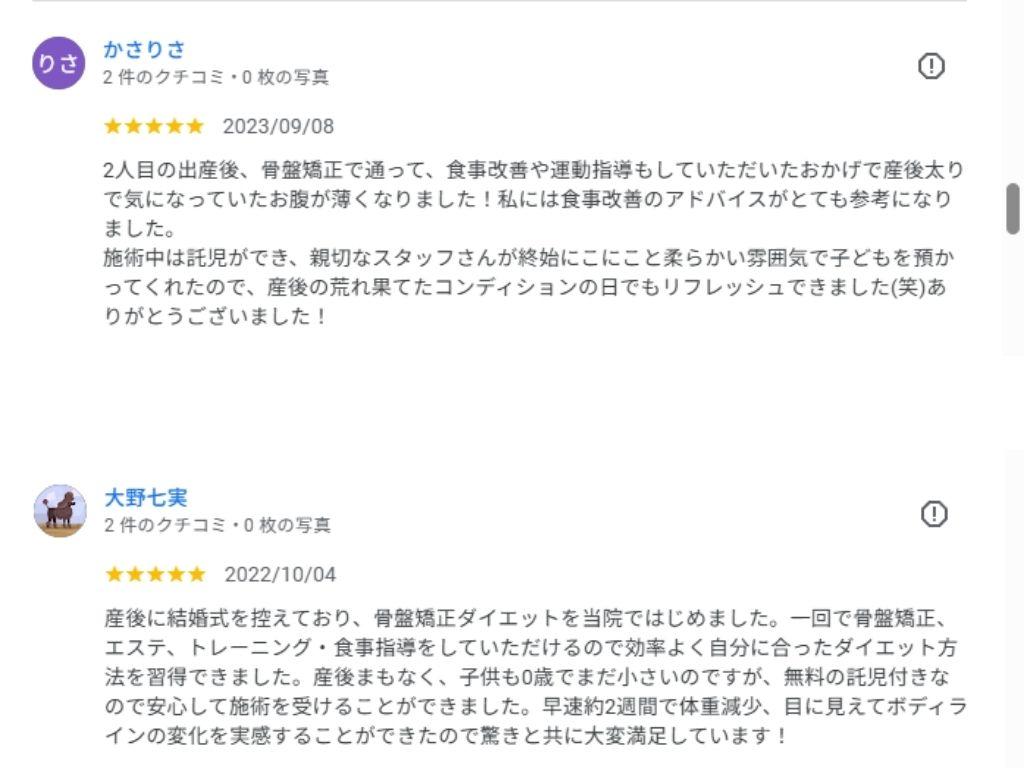The image size is (1024, 768).
Task: Click fifth star in 大野七実's rating
Action: (197, 574)
